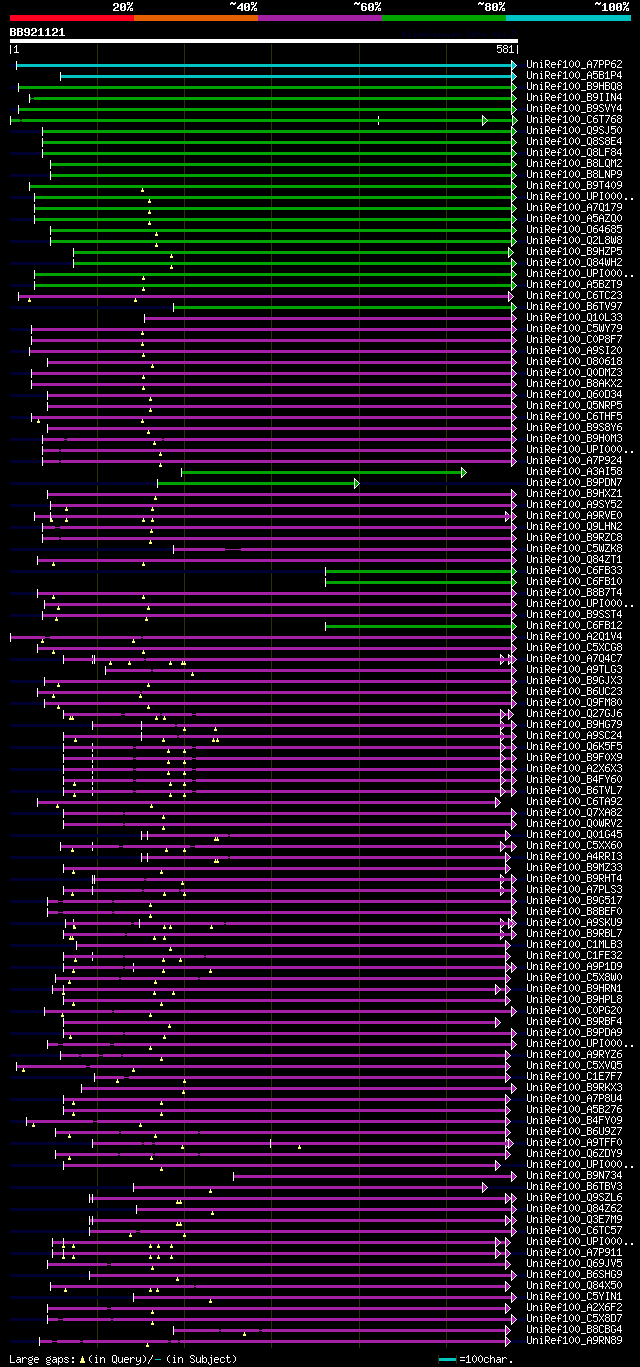The width and height of the screenshot is (640, 1367).
Task: Select UniRef100_B8AKX2 label
Action: [x=573, y=384]
